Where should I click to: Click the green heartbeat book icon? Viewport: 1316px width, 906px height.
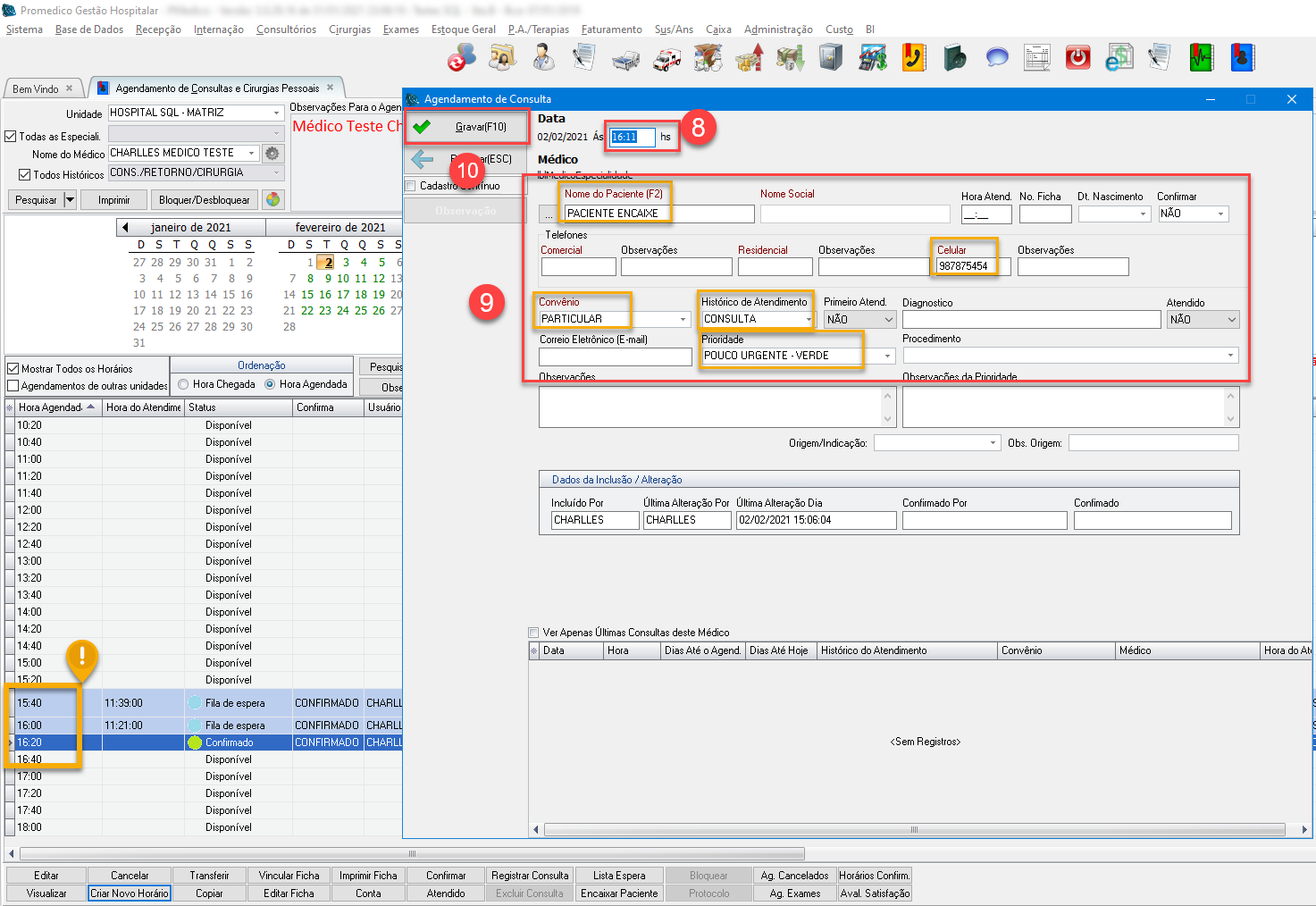coord(1202,58)
